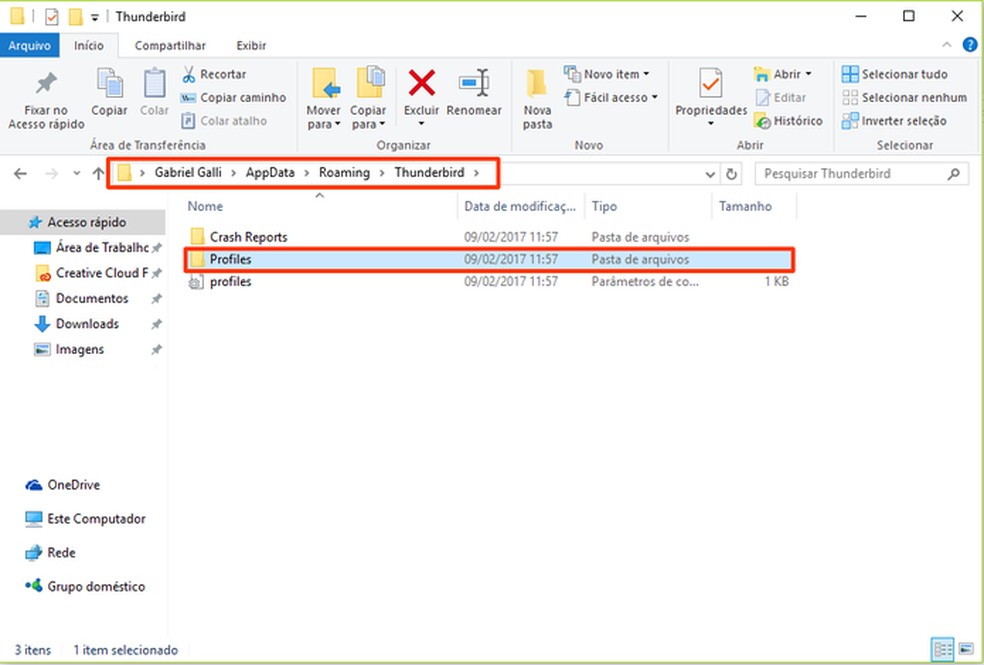Screen dimensions: 984x665
Task: Switch to the Início tab
Action: [89, 45]
